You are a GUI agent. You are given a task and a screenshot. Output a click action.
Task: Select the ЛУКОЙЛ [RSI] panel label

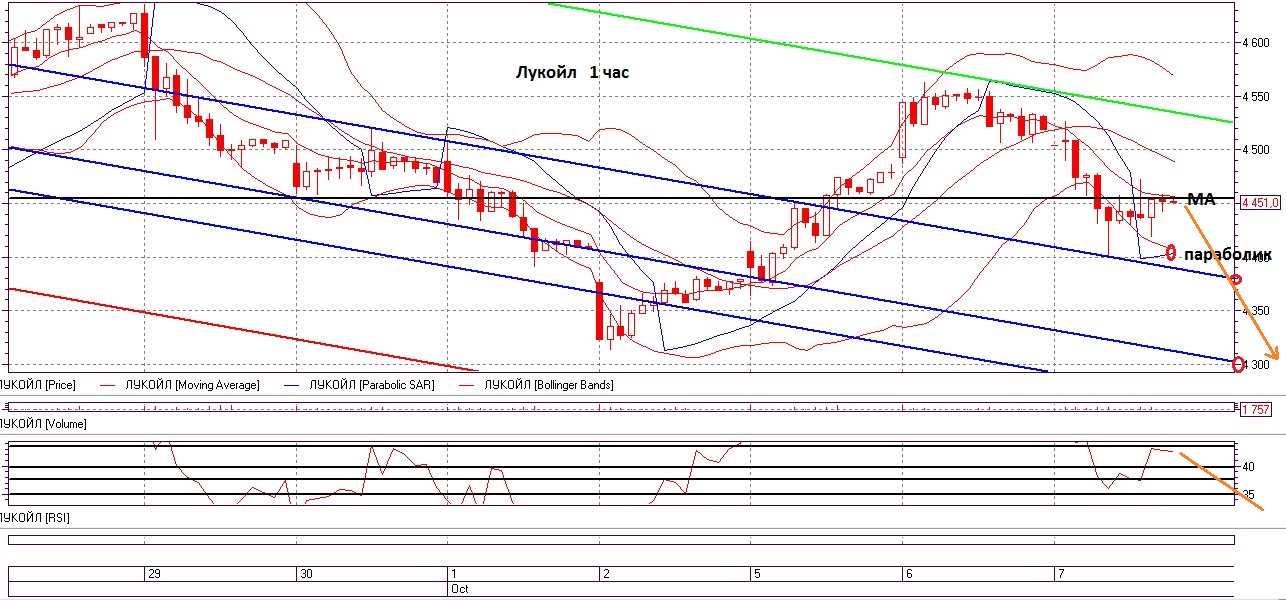click(x=35, y=518)
